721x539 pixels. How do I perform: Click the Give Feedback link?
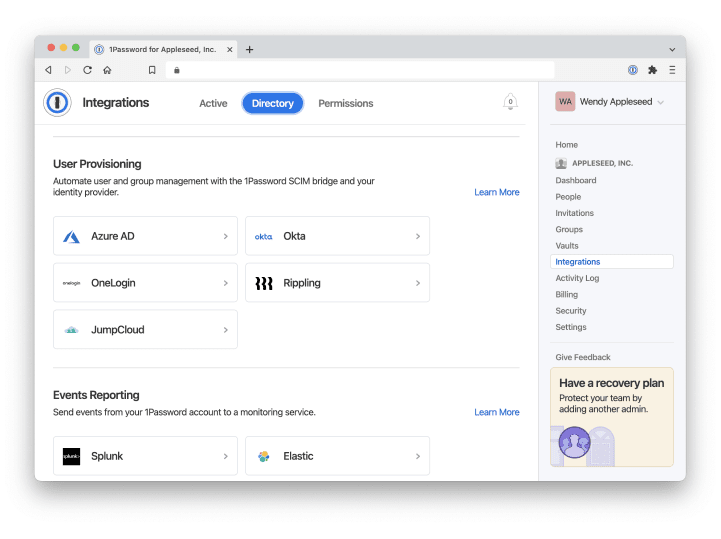click(x=583, y=357)
